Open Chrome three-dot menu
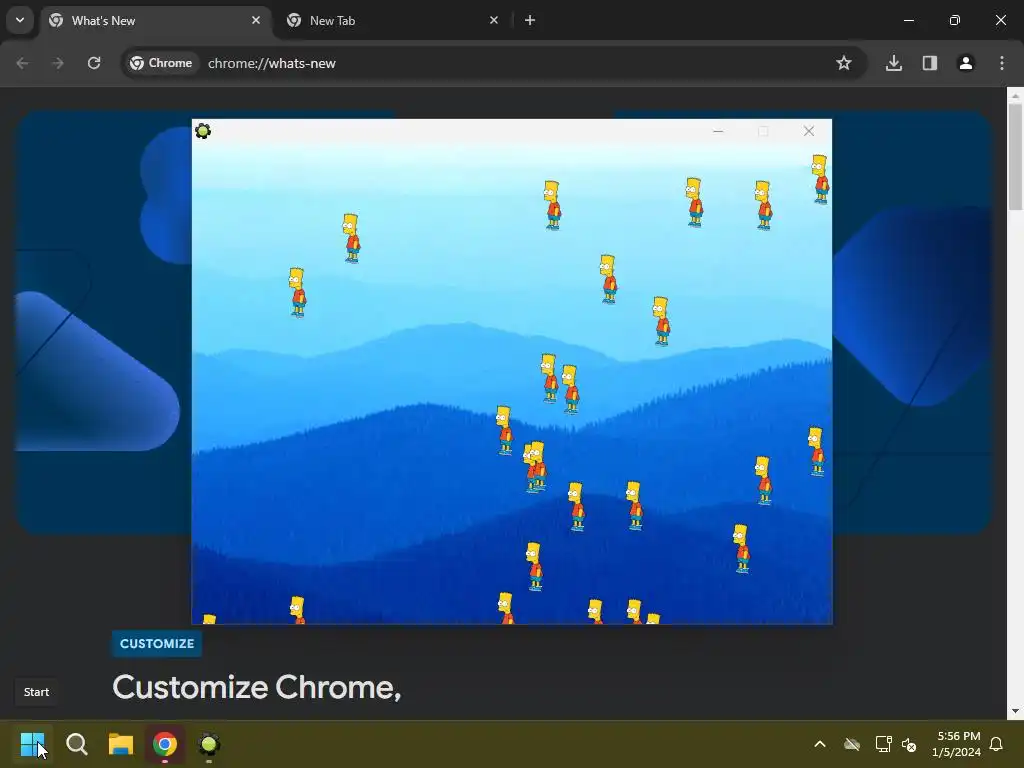The height and width of the screenshot is (768, 1024). click(x=1002, y=63)
